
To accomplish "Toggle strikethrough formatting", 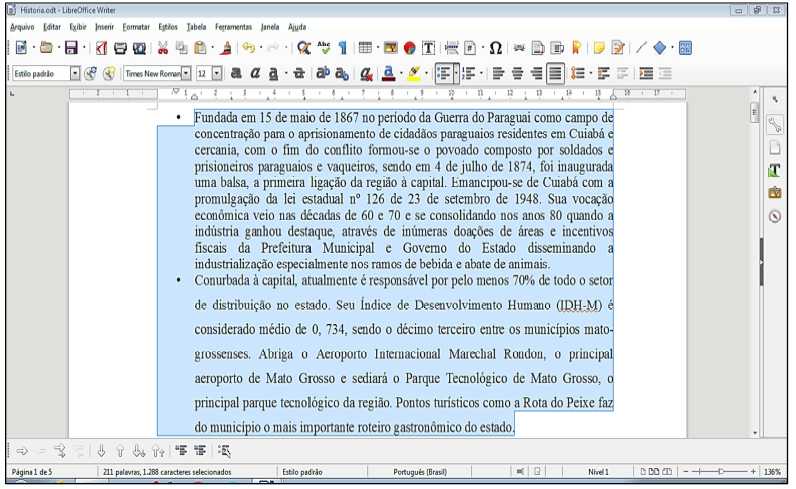I will pyautogui.click(x=299, y=74).
